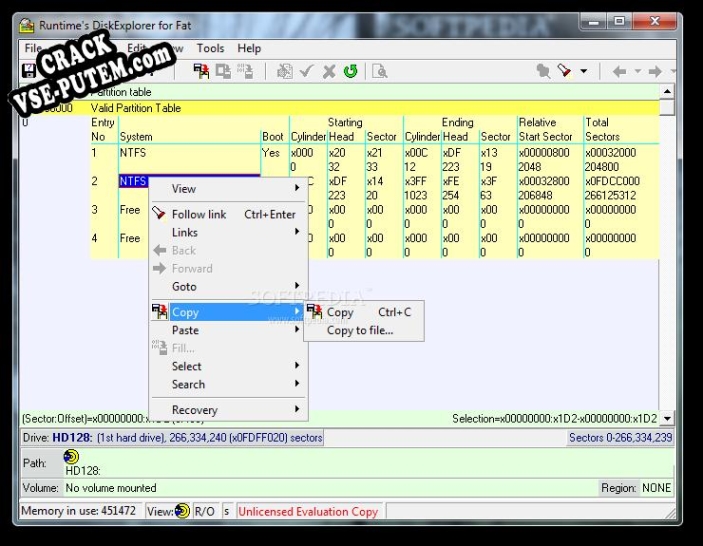This screenshot has width=703, height=546.
Task: Click the HD128 drive name label
Action: click(x=72, y=437)
